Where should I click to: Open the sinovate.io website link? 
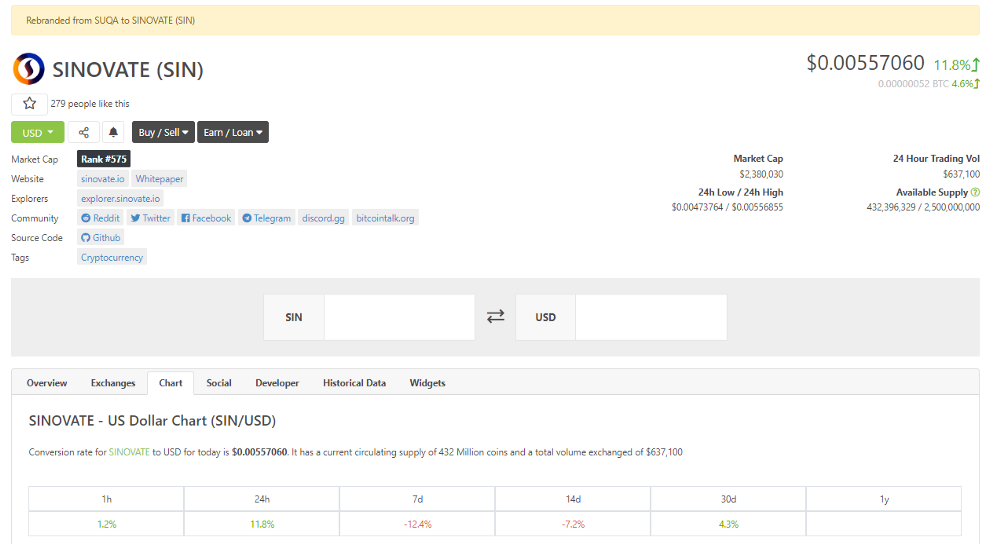point(103,179)
